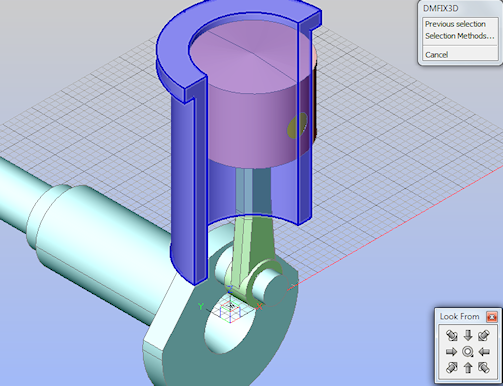503x386 pixels.
Task: Click the left-pointing arrow in Look From
Action: pyautogui.click(x=484, y=352)
